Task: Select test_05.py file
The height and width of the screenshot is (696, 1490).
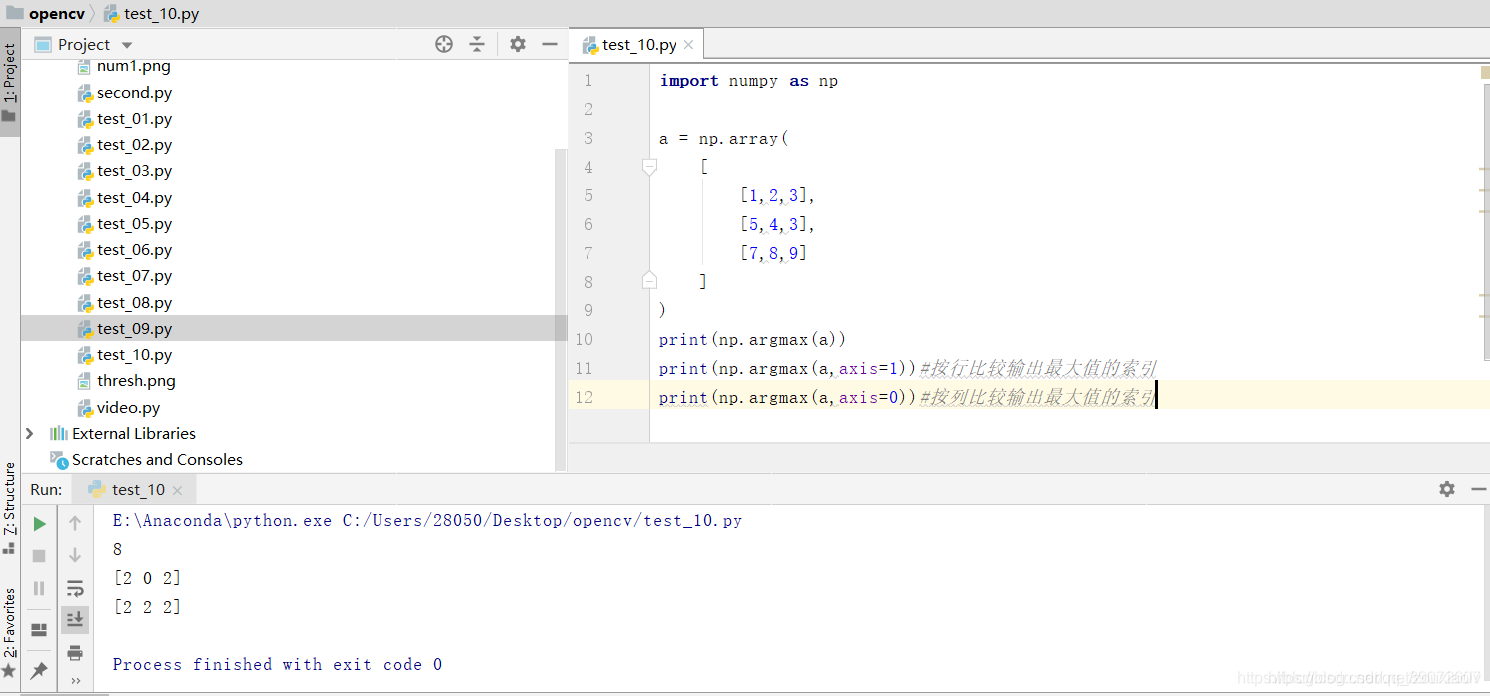Action: click(134, 223)
